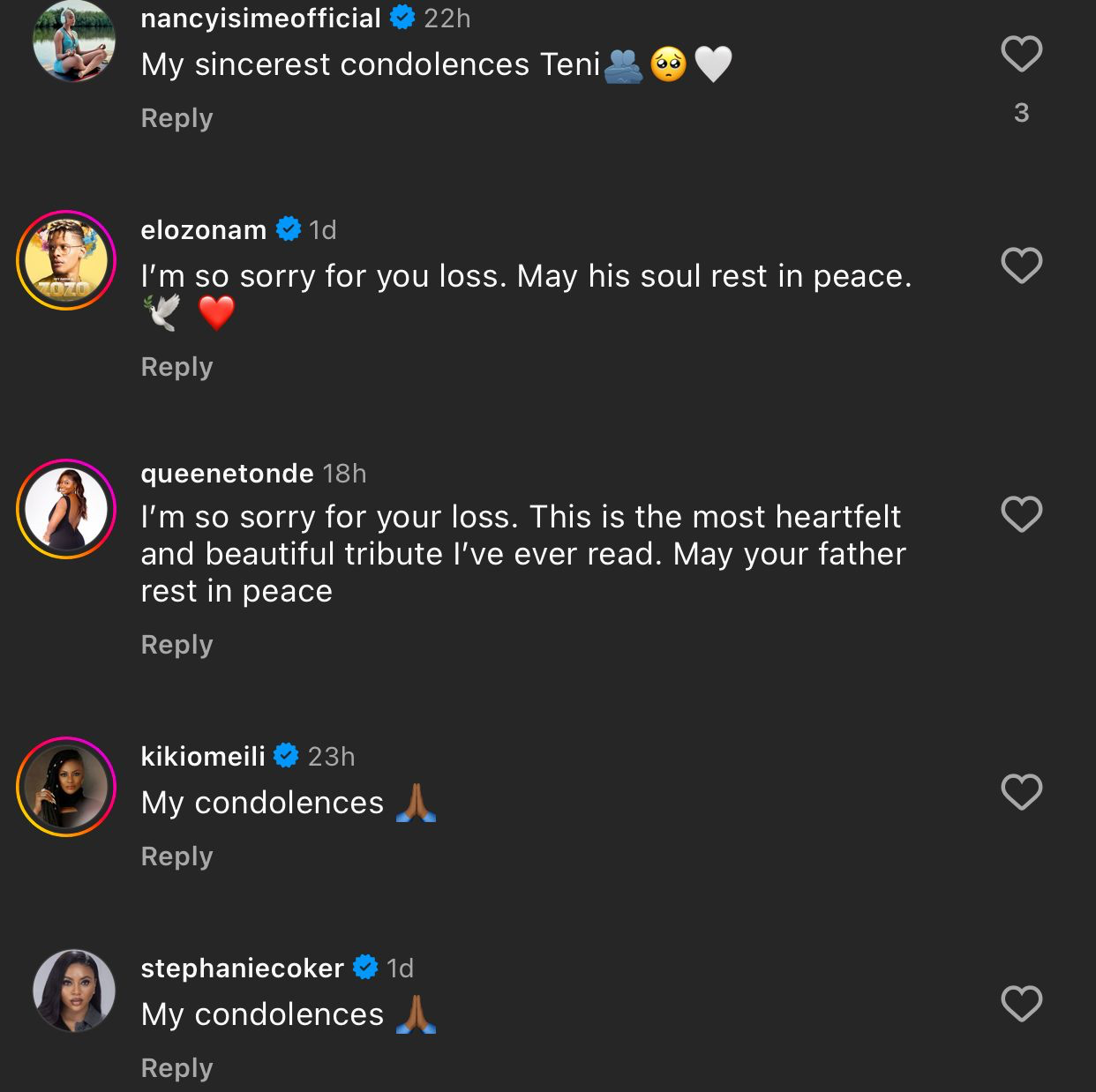Like queenetonde's tribute comment
The width and height of the screenshot is (1096, 1092).
(x=1021, y=514)
